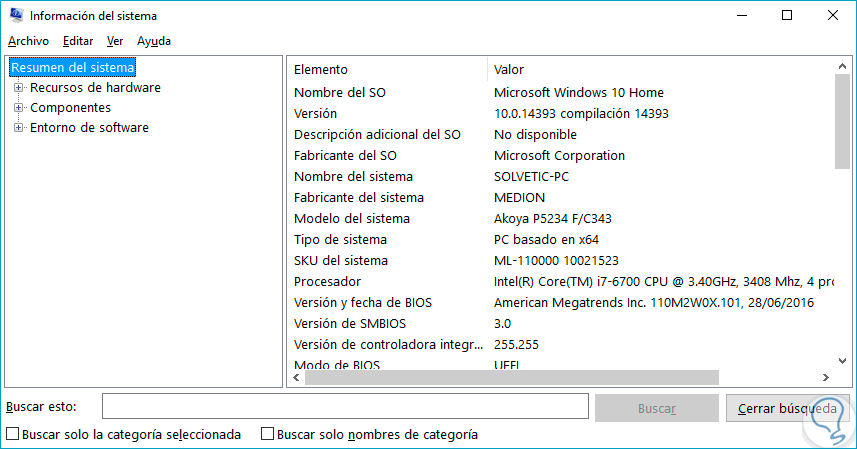857x449 pixels.
Task: Enable Buscar solo la categoría seleccionada checkbox
Action: tap(12, 435)
